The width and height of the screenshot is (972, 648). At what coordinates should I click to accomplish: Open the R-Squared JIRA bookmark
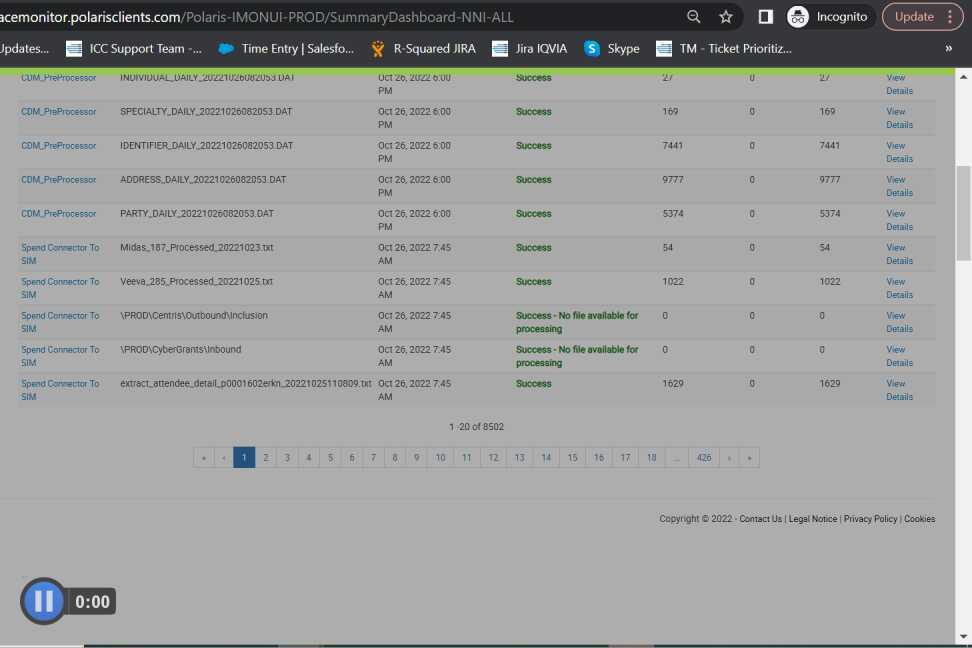(x=423, y=48)
